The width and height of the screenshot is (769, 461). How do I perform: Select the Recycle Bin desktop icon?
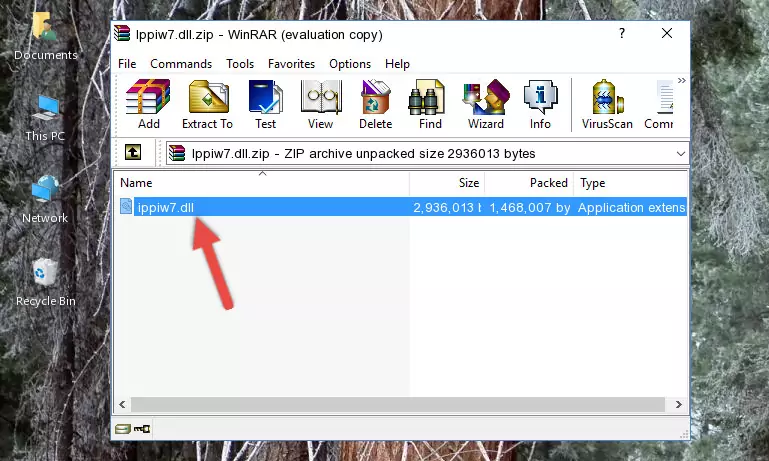point(46,282)
